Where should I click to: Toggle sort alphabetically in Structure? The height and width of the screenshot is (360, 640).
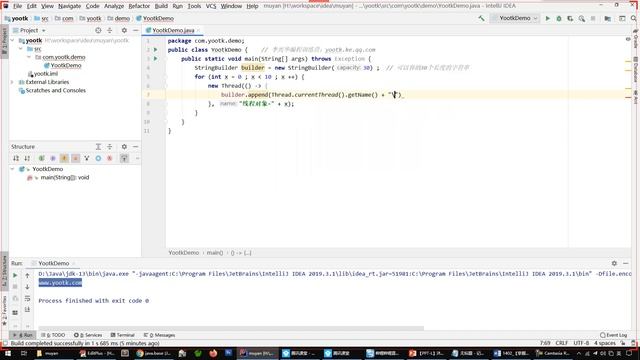point(27,158)
